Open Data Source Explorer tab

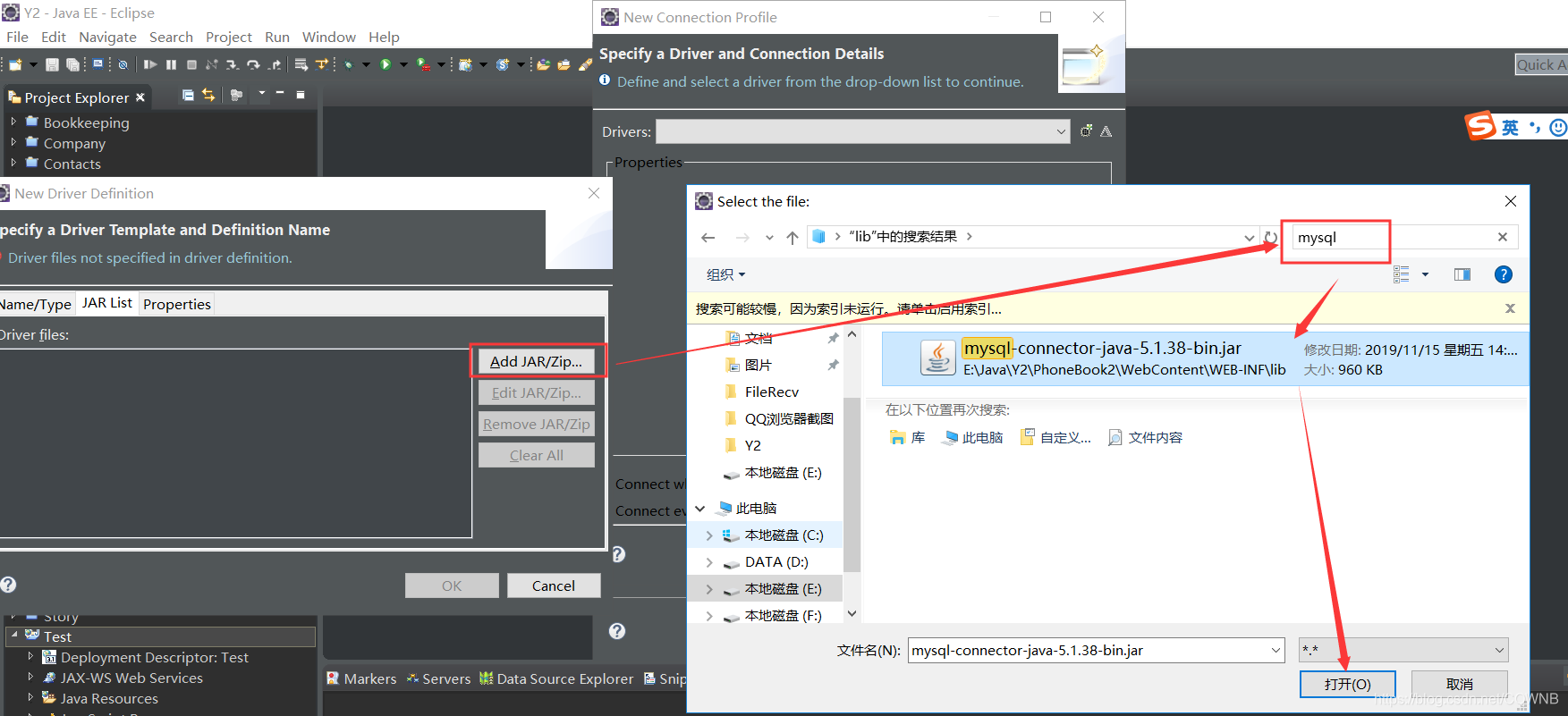[556, 678]
